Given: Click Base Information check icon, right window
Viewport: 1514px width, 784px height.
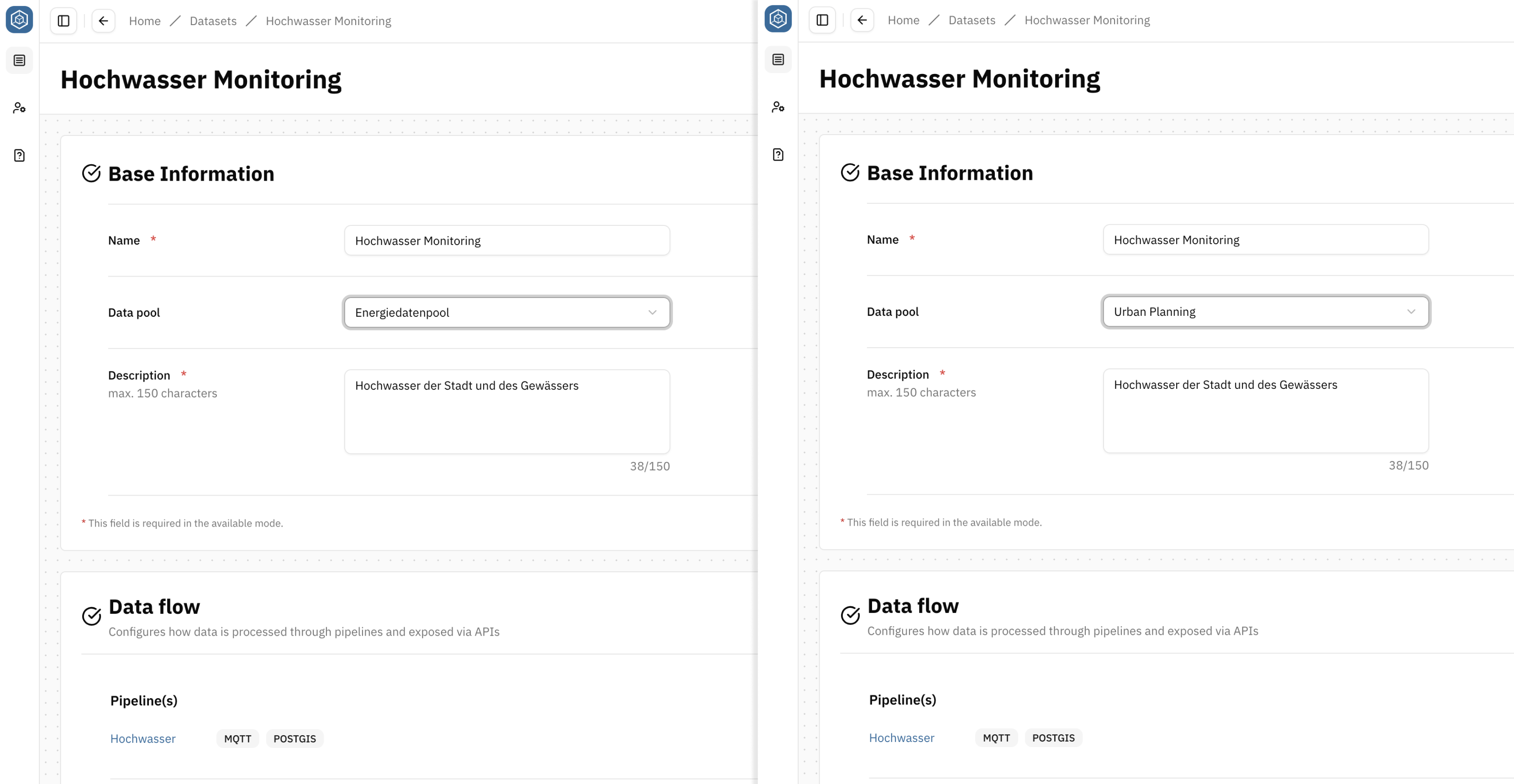Looking at the screenshot, I should click(850, 172).
